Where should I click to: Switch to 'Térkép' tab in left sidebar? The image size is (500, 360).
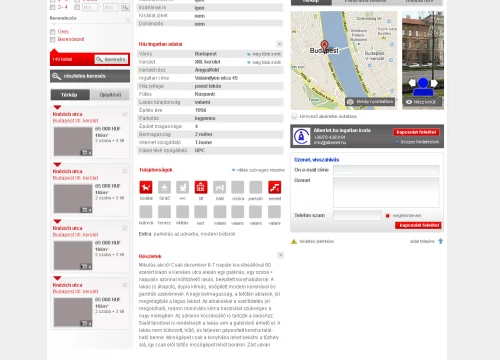(70, 95)
